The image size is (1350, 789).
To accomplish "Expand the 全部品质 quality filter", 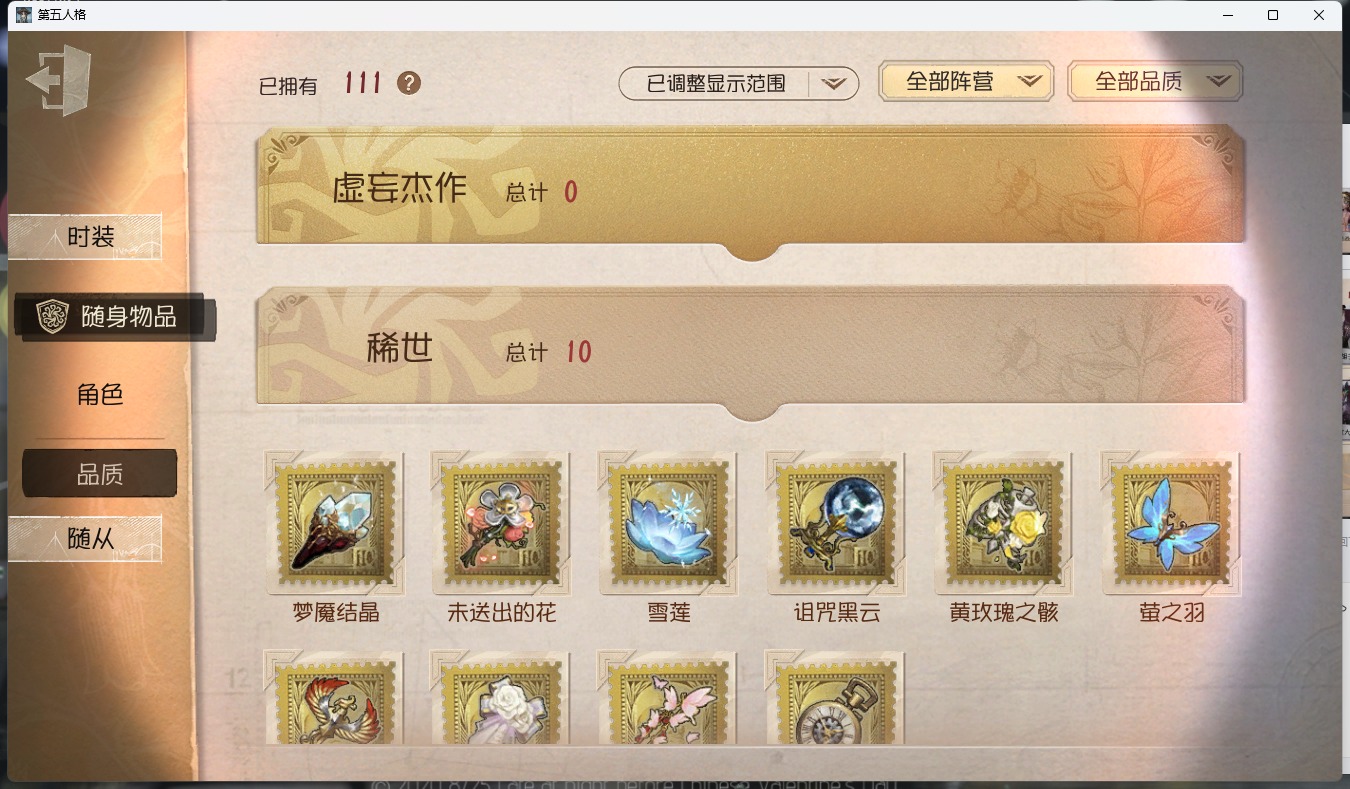I will [x=1155, y=81].
